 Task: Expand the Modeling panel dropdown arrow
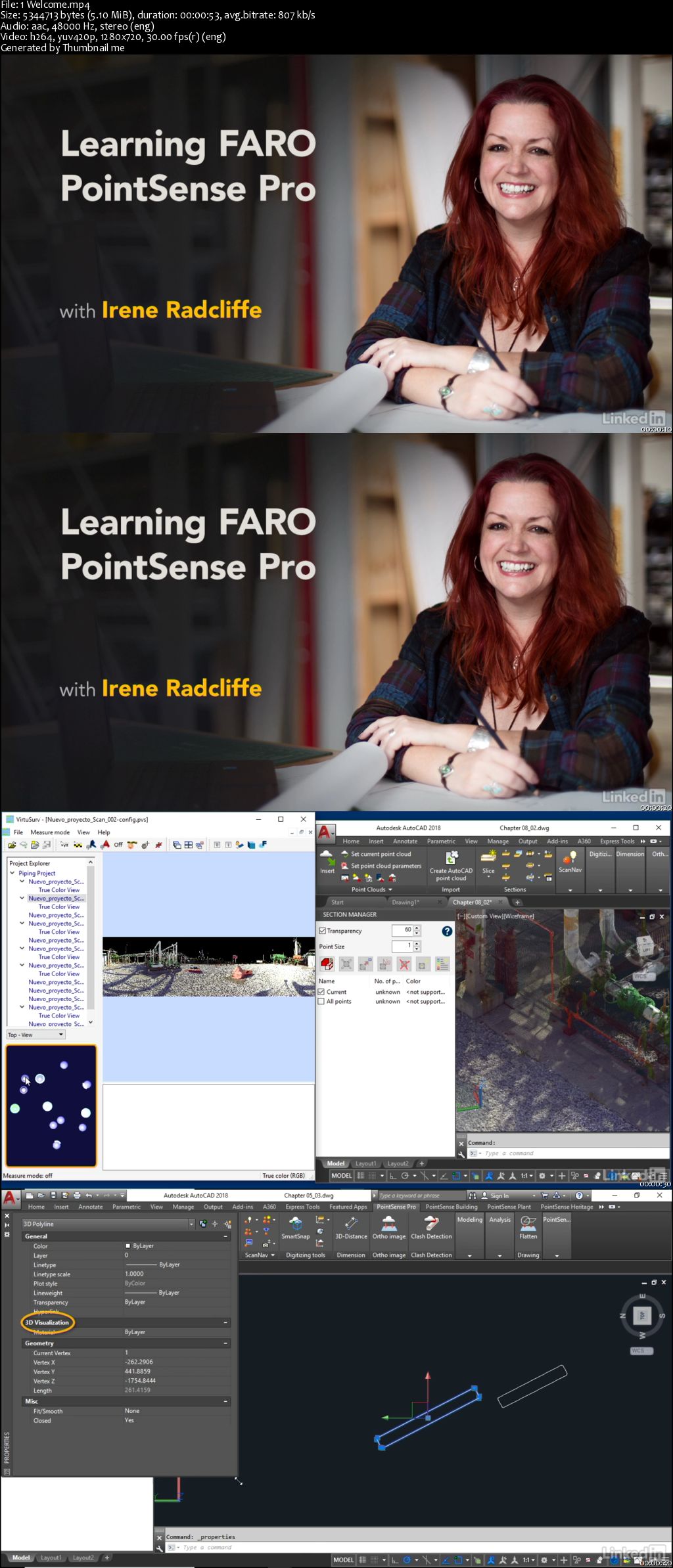tap(469, 1255)
